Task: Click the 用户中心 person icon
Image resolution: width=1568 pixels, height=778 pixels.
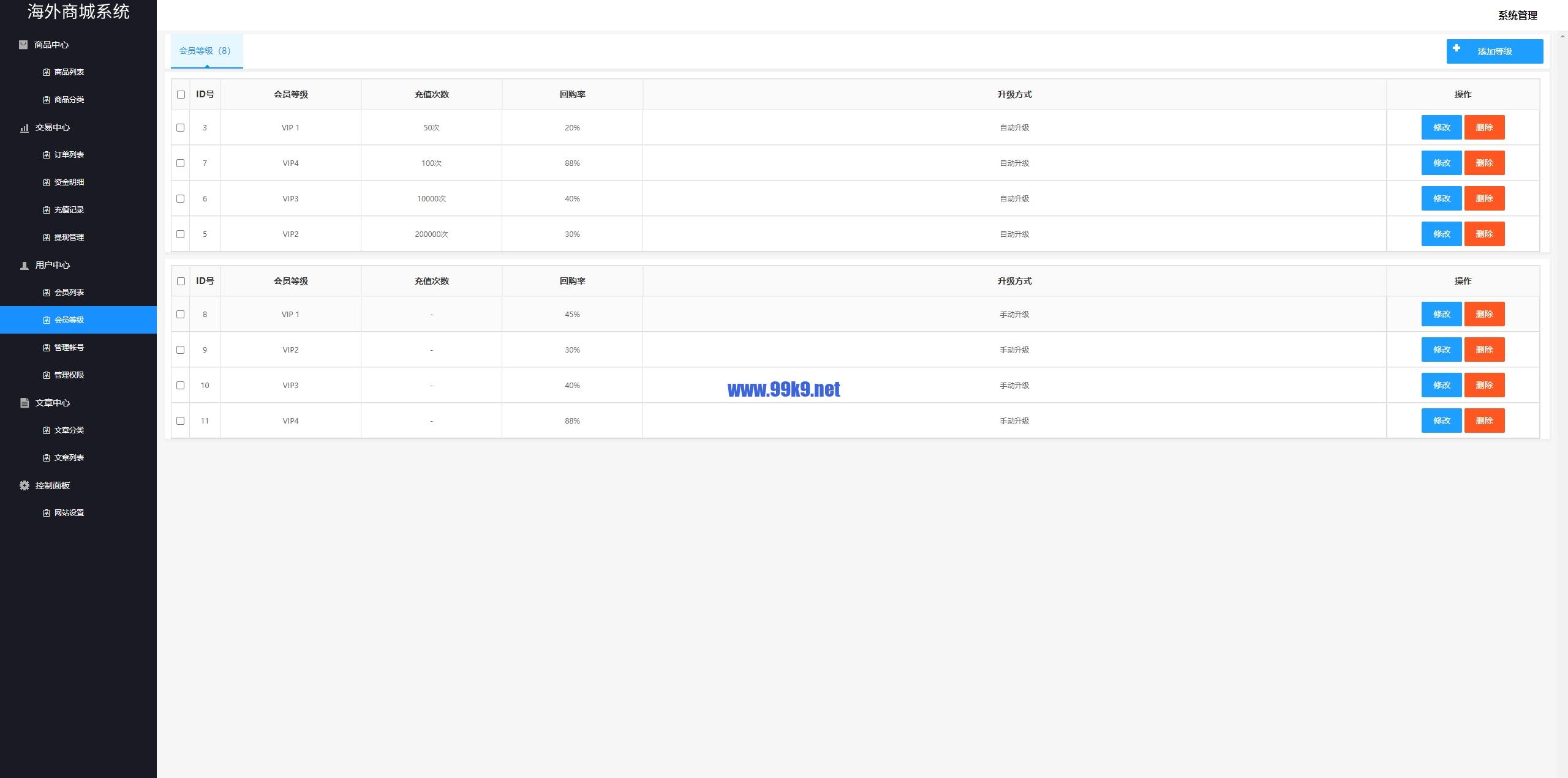Action: tap(24, 265)
